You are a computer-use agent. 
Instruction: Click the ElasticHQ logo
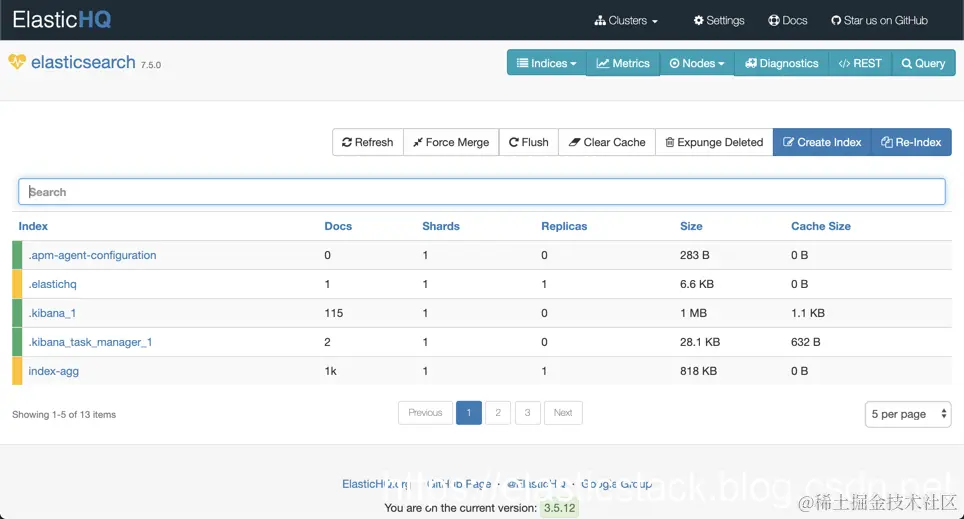coord(61,20)
